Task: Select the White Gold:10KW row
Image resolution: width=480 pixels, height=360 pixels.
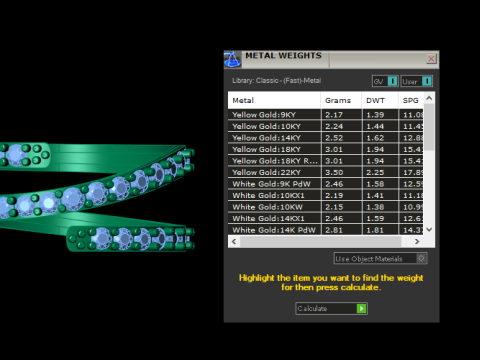Action: coord(326,207)
